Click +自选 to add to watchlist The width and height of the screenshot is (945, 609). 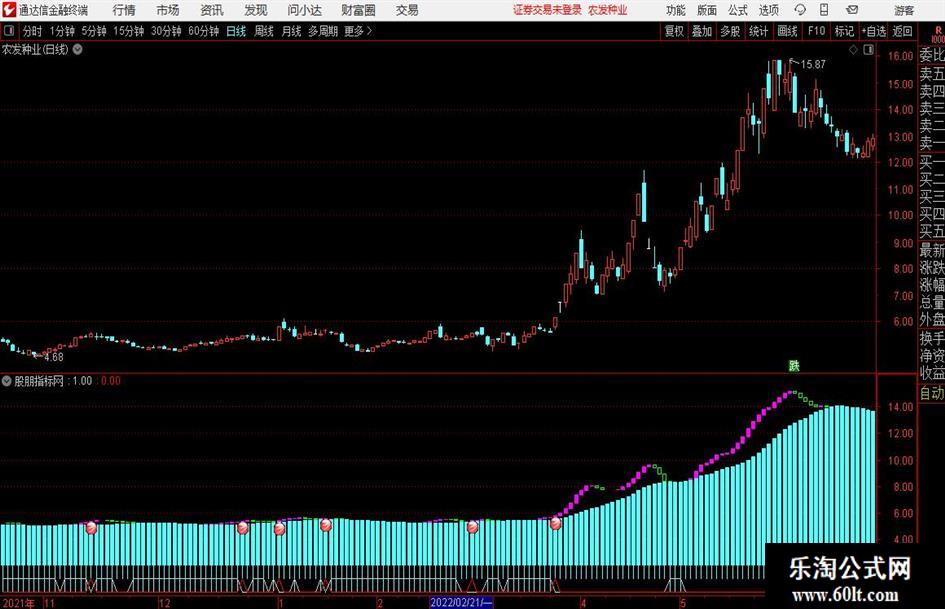[x=873, y=31]
